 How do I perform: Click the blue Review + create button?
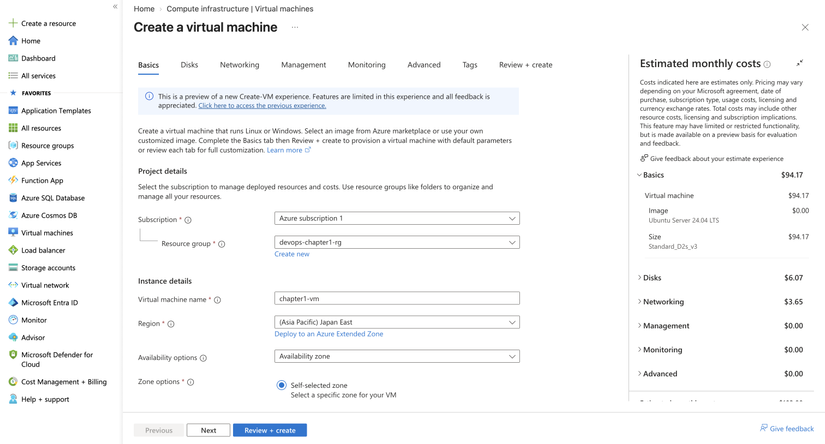pyautogui.click(x=270, y=430)
